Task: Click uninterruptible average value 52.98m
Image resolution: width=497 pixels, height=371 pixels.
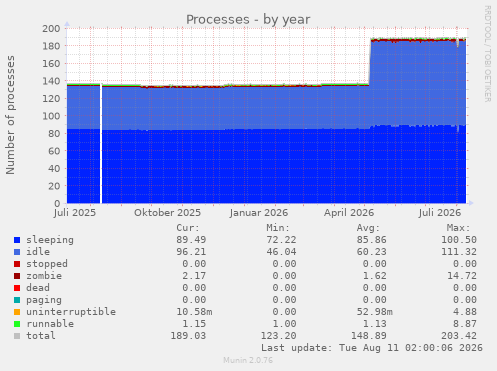Action: coord(375,312)
